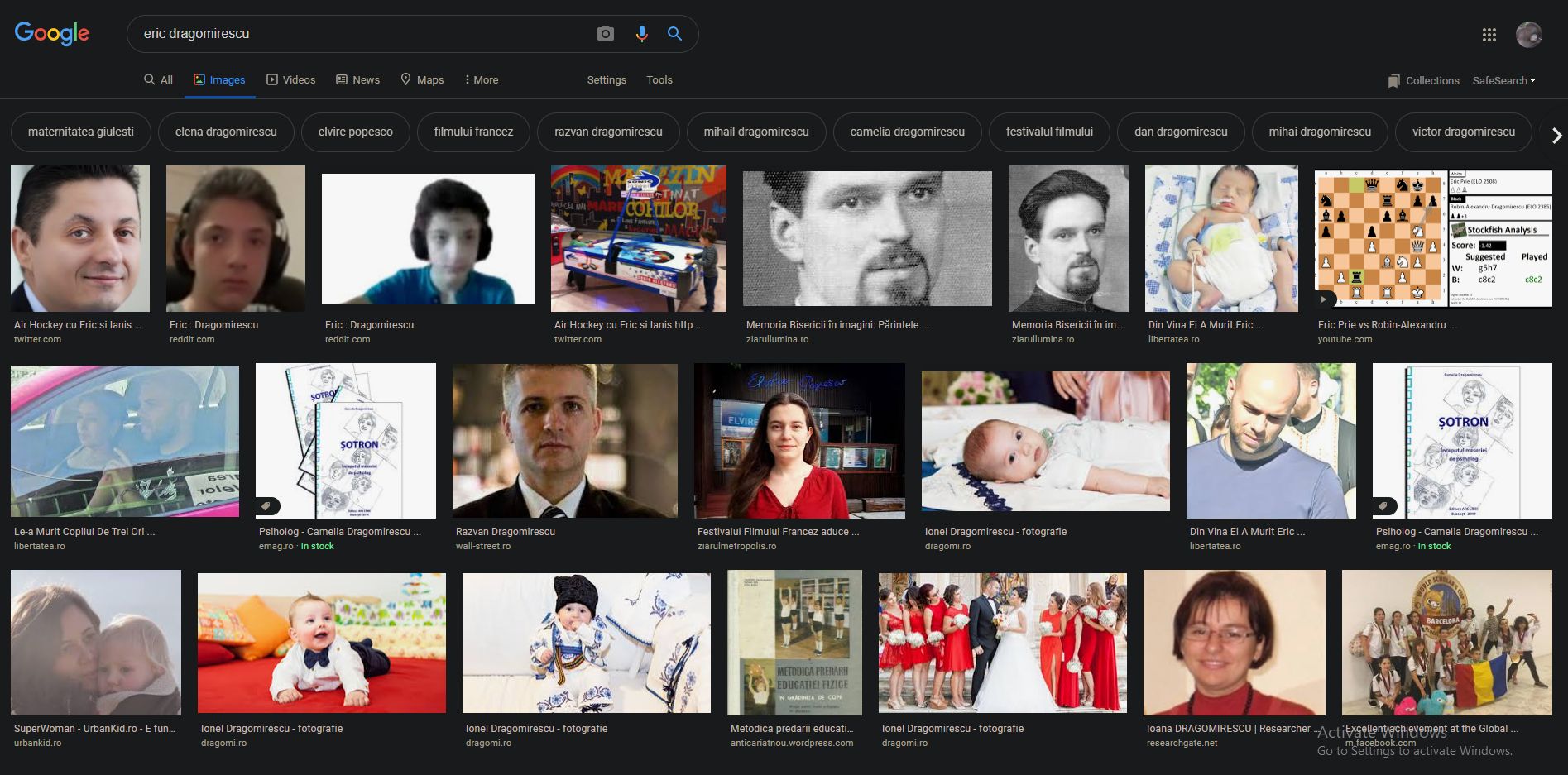Image resolution: width=1568 pixels, height=775 pixels.
Task: Open the 'Razvan Dragomirescu' wall-street.ro result
Action: (x=564, y=441)
